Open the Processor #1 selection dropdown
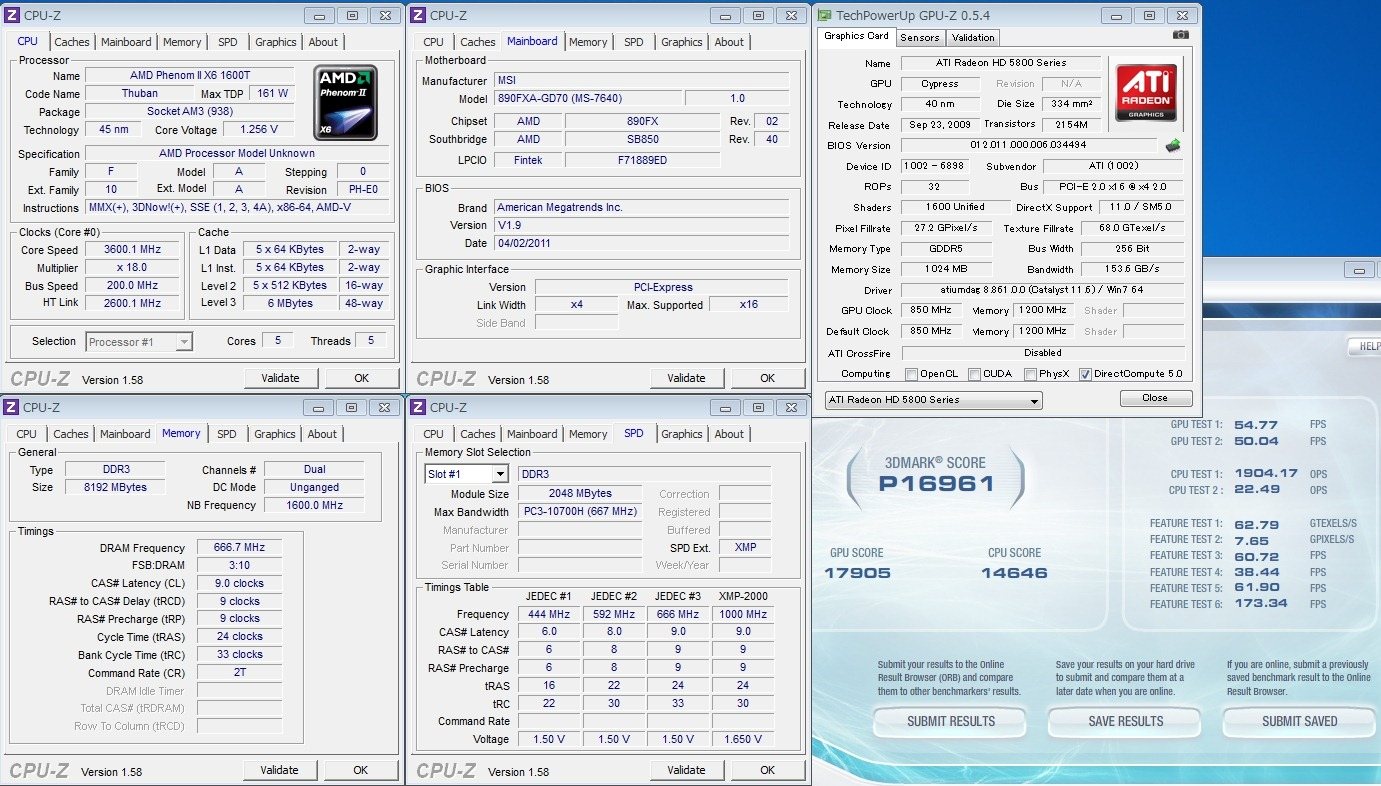This screenshot has width=1381, height=786. coord(139,342)
